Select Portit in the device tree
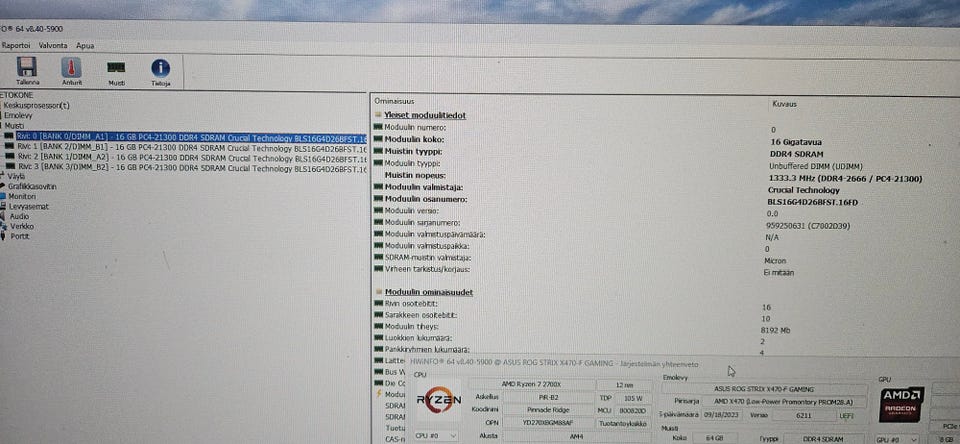This screenshot has width=960, height=444. click(x=20, y=236)
